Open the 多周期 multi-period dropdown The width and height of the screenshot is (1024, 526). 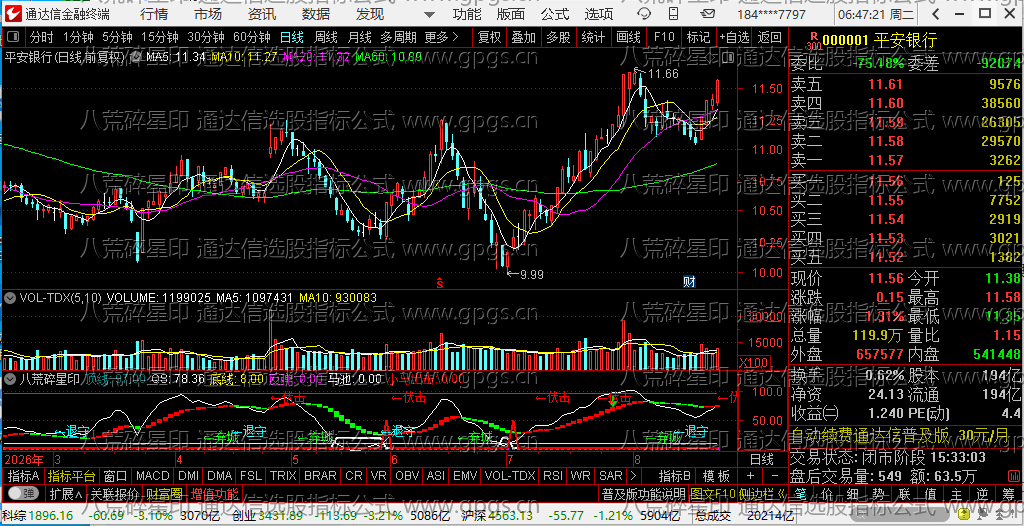click(398, 37)
